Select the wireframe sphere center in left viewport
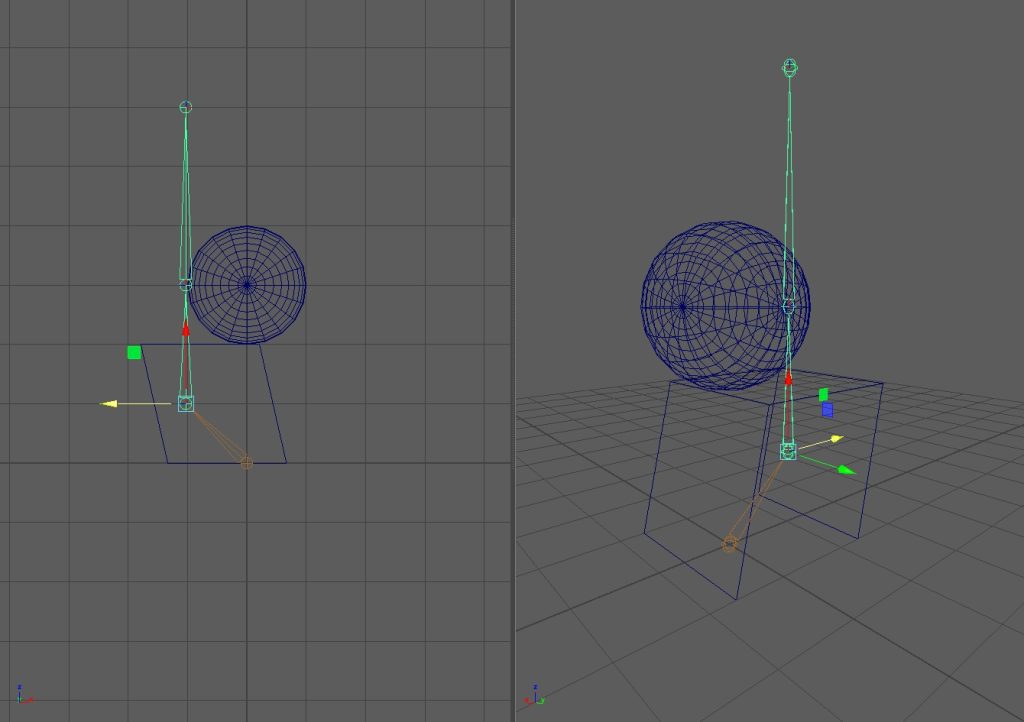This screenshot has height=722, width=1024. (247, 285)
